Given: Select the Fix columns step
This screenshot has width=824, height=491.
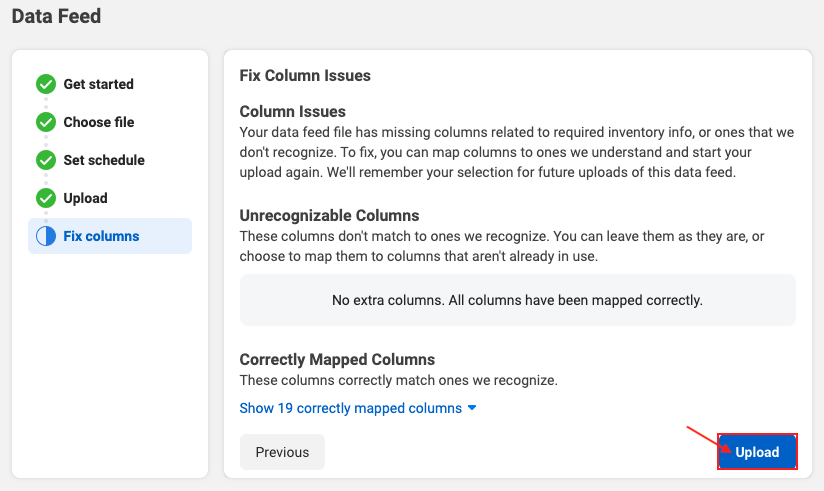Looking at the screenshot, I should 110,236.
